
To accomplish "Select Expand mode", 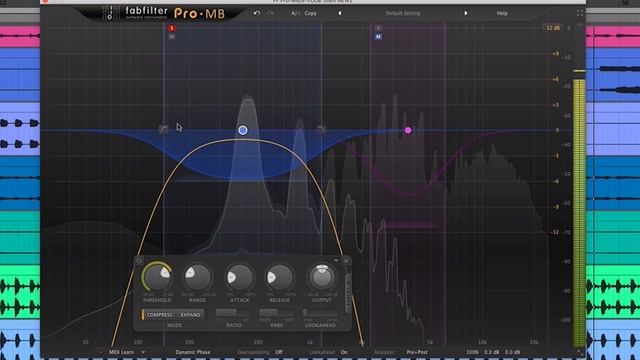I will [190, 315].
